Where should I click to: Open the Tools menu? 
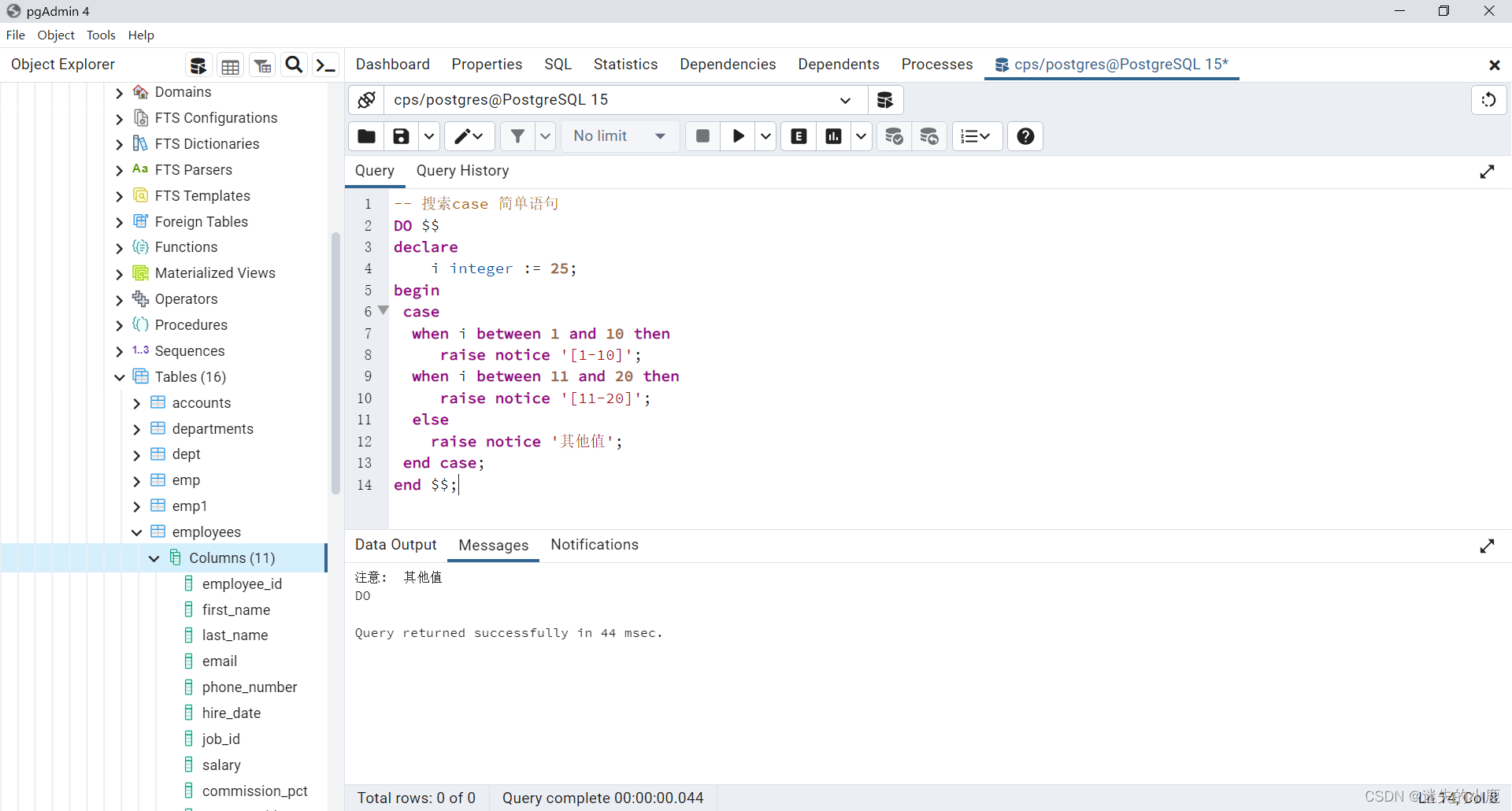(101, 35)
